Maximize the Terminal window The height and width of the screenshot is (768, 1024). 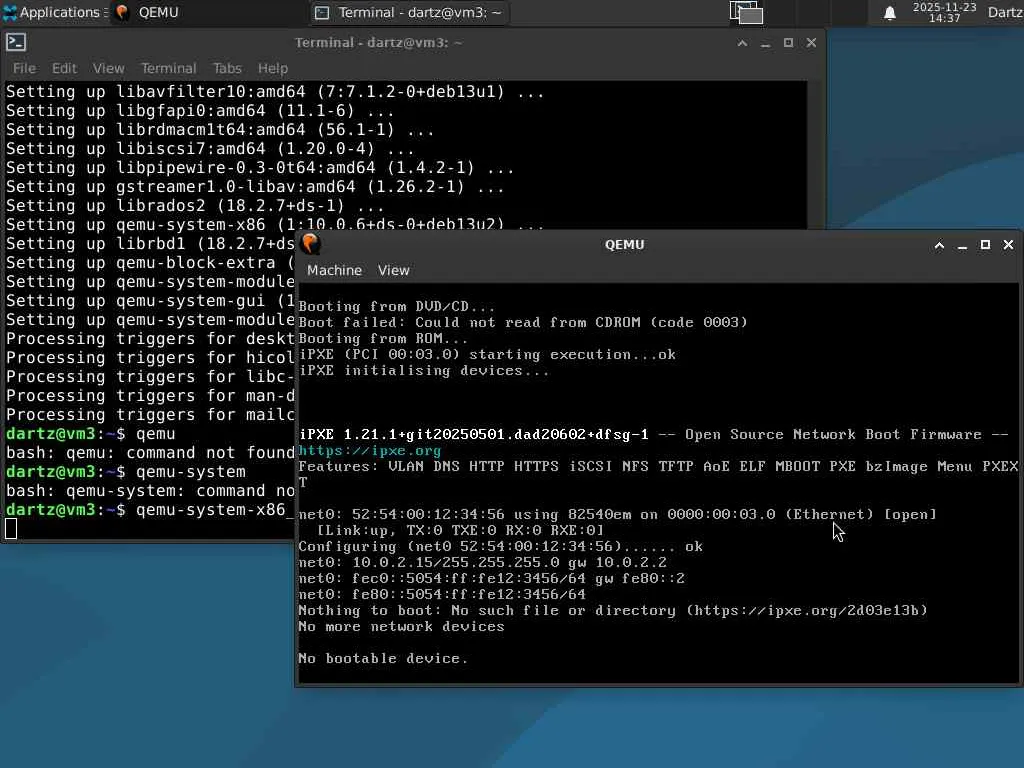click(788, 43)
